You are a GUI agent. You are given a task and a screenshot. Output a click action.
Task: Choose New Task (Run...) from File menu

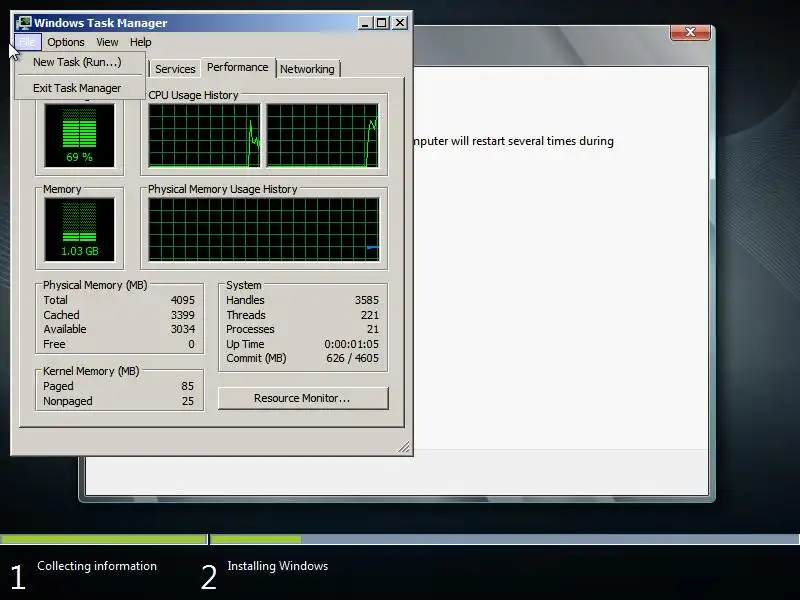click(x=80, y=62)
